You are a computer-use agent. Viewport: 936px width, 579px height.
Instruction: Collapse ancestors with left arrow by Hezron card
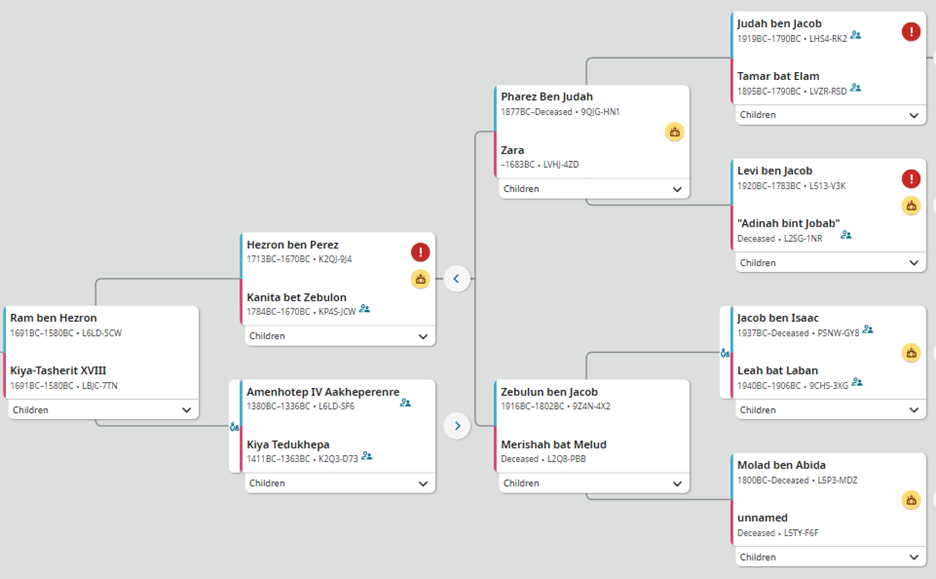point(457,279)
